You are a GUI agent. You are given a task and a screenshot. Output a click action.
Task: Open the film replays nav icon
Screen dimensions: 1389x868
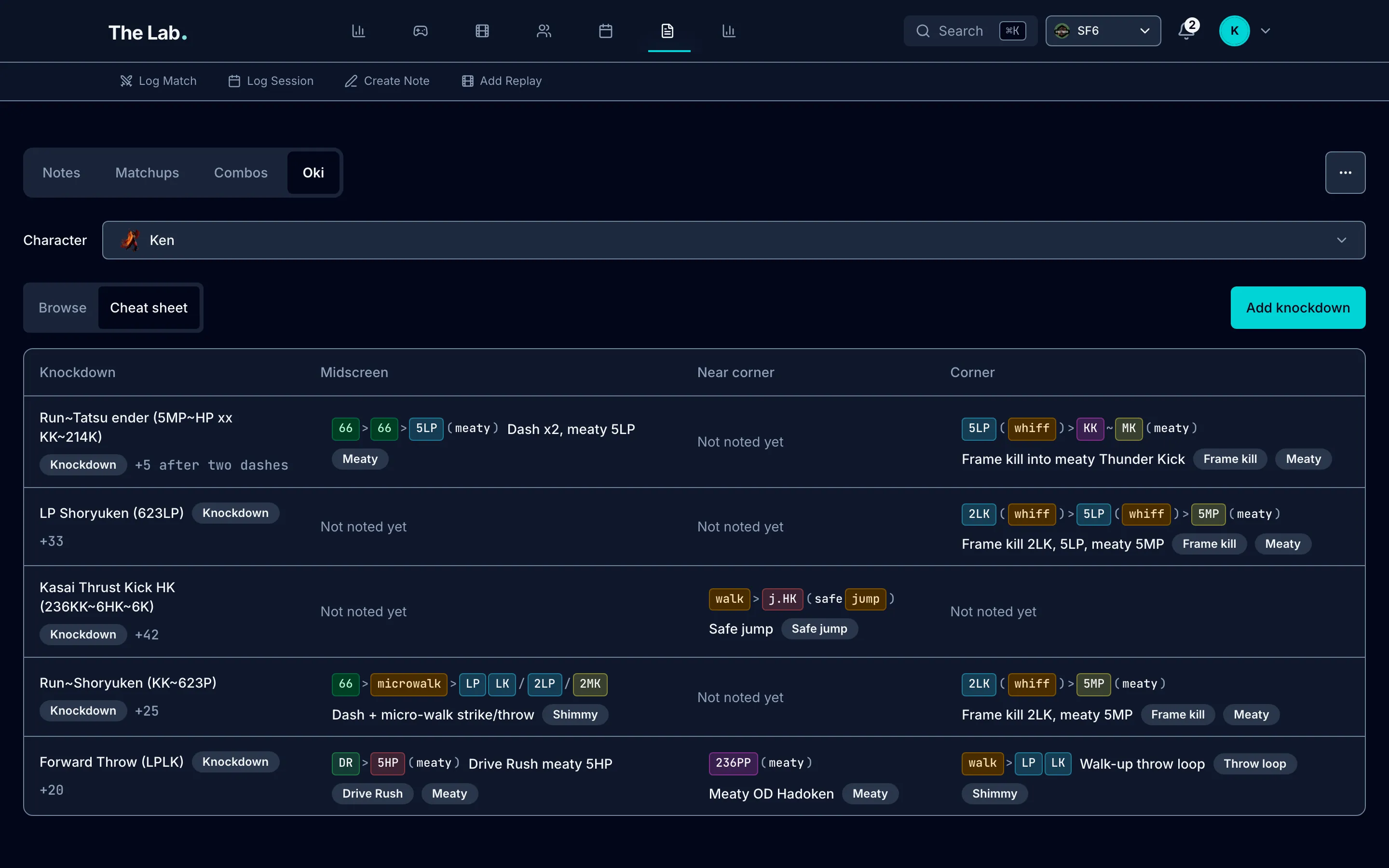[482, 31]
